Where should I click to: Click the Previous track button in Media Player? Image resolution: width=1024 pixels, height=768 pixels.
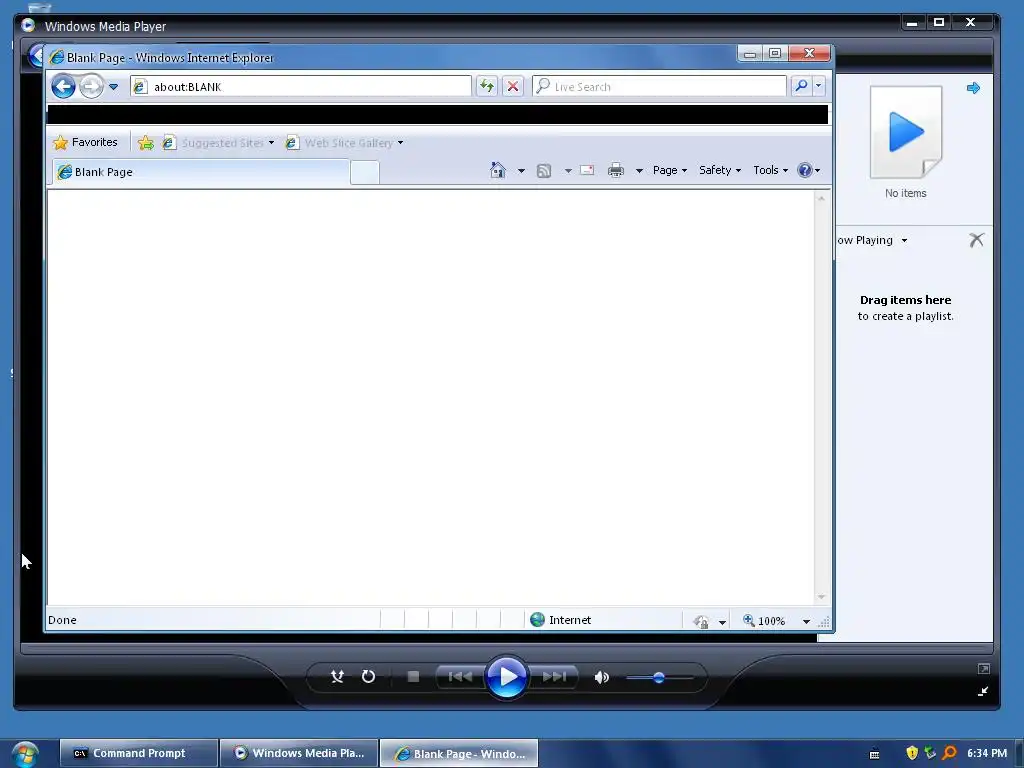460,677
